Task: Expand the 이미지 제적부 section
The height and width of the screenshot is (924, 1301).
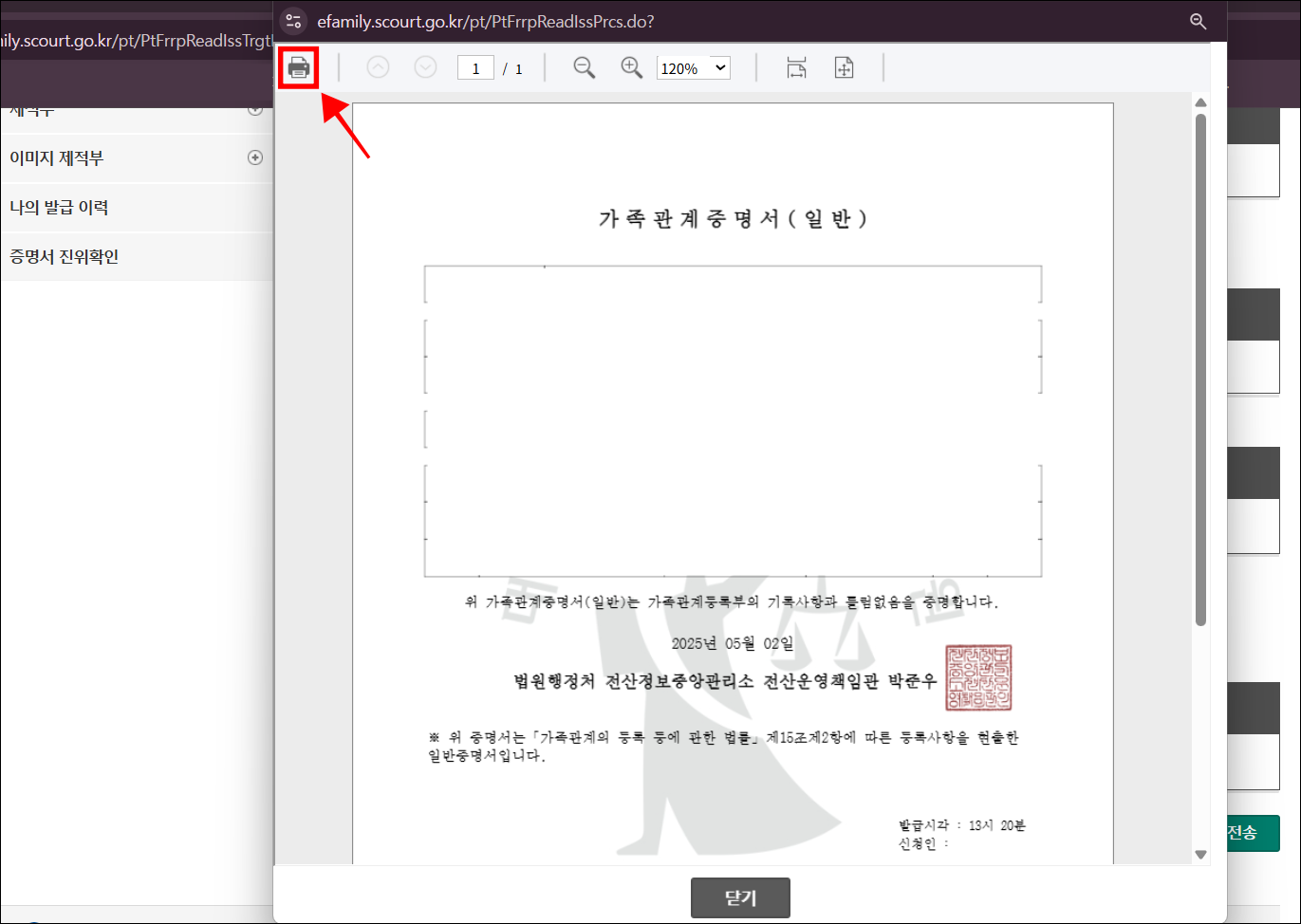Action: tap(254, 157)
